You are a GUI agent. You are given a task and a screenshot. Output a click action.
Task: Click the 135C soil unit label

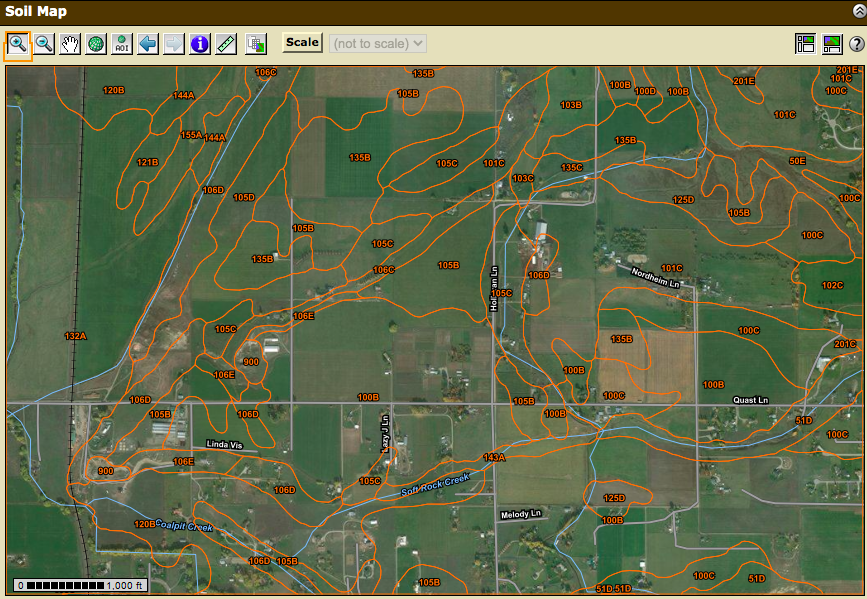(572, 167)
